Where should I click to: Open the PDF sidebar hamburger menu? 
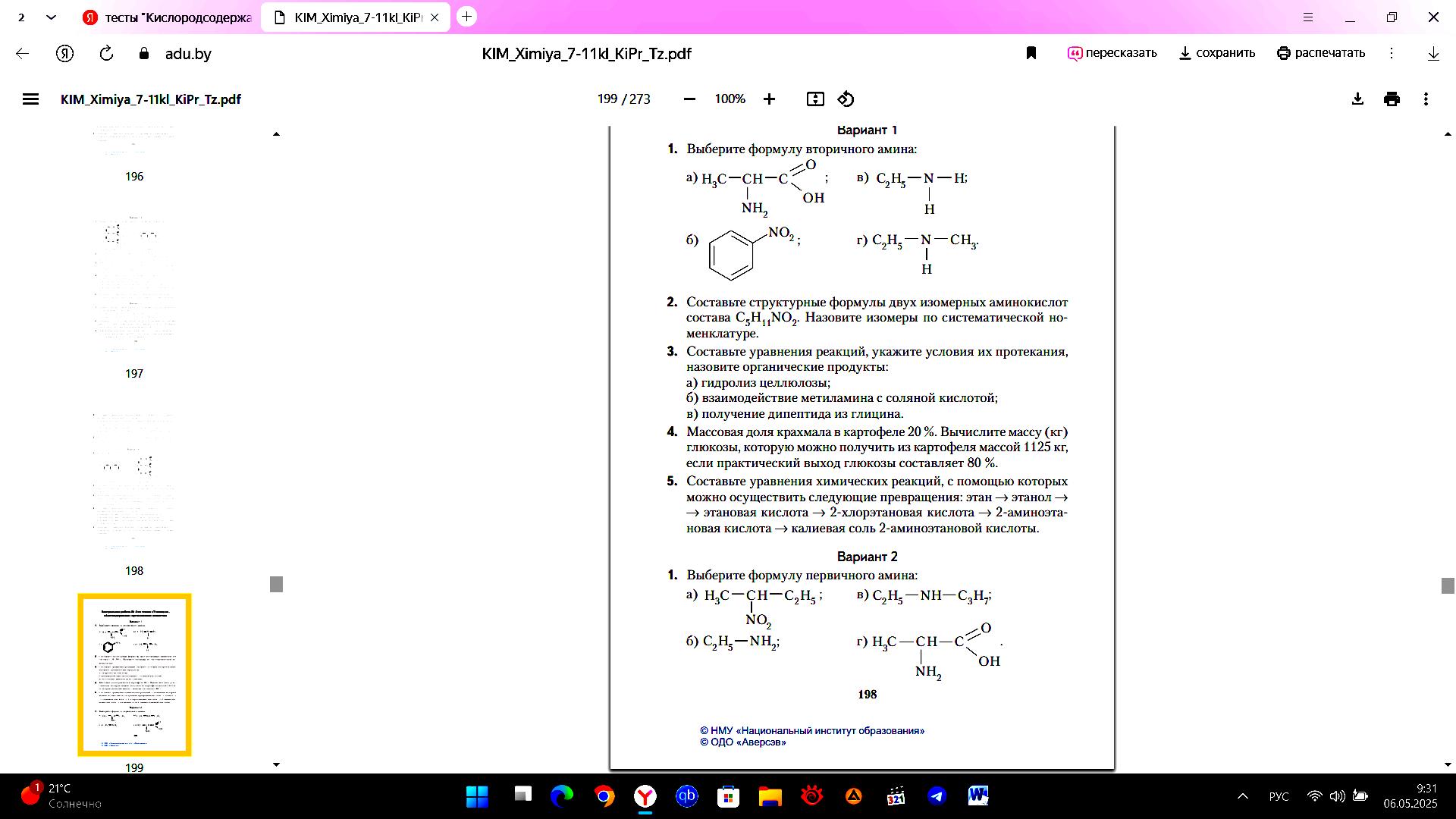tap(30, 99)
